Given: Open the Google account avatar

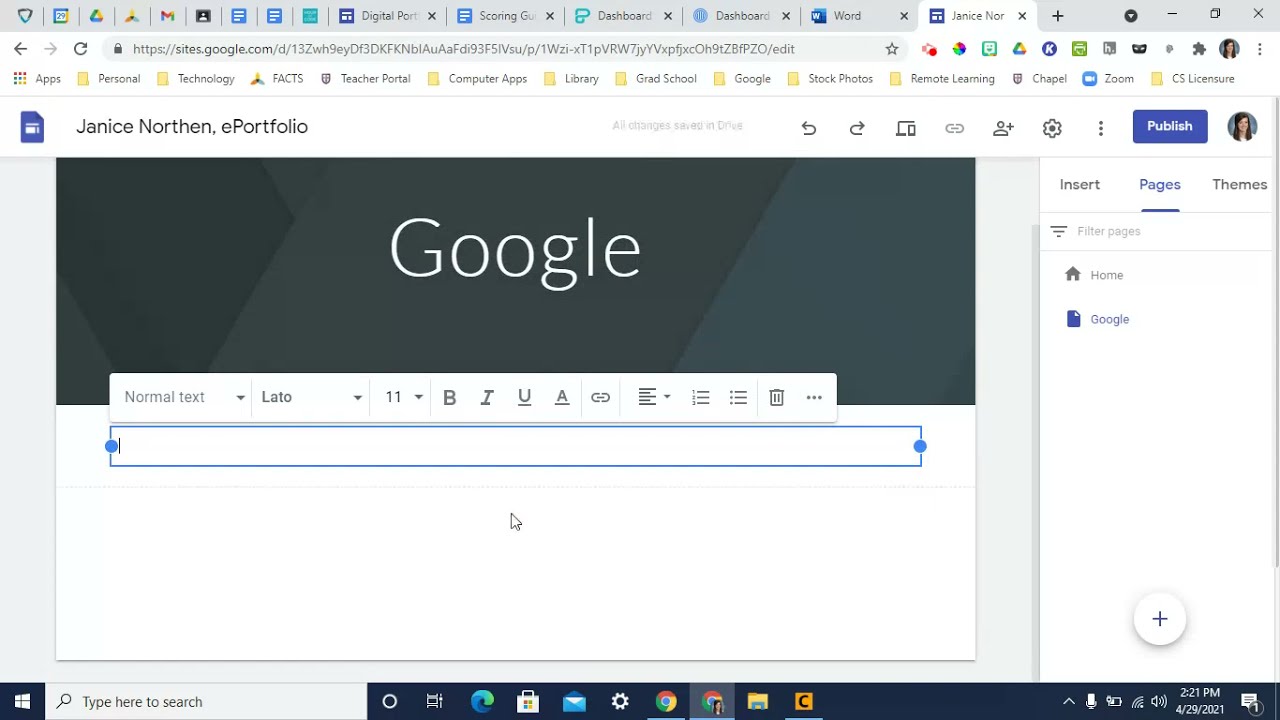Looking at the screenshot, I should coord(1242,126).
